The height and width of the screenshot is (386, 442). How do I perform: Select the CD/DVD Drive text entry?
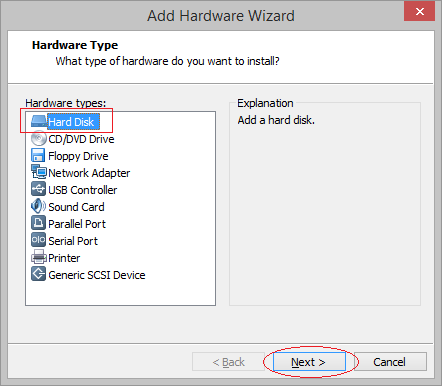[81, 139]
